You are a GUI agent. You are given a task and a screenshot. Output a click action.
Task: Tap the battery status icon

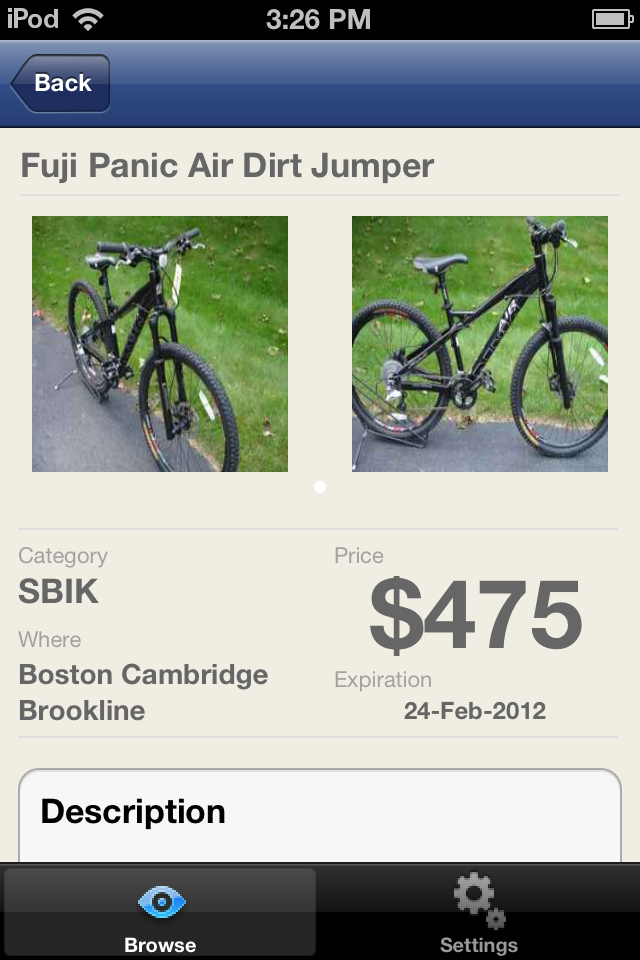click(610, 19)
